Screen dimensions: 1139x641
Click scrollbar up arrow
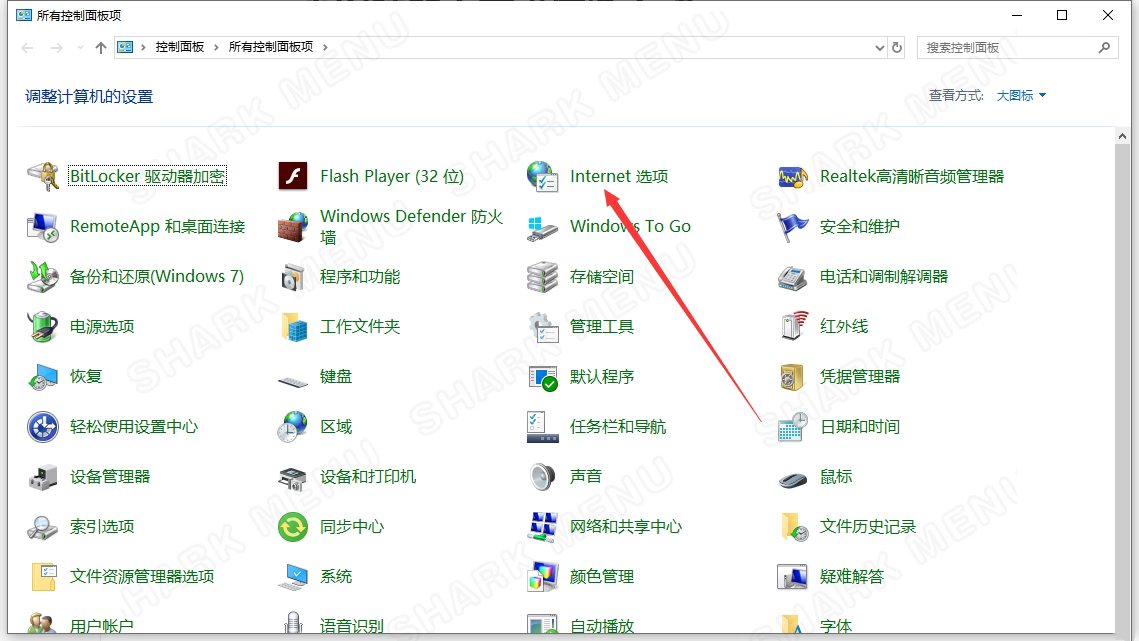(1122, 136)
